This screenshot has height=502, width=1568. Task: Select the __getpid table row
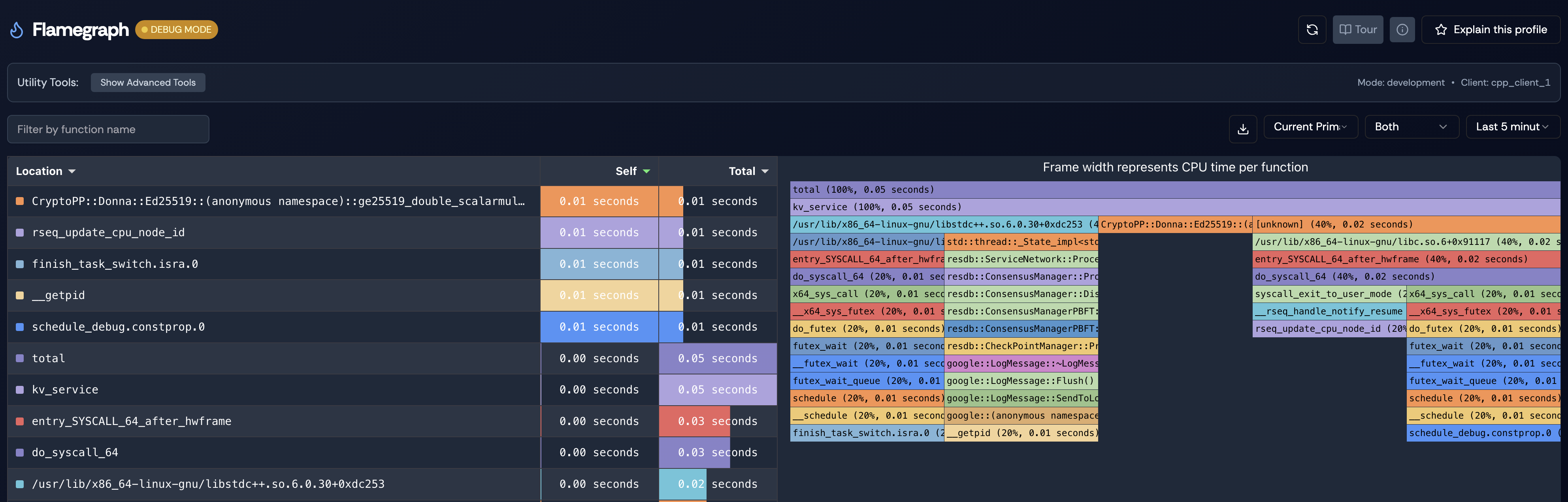pyautogui.click(x=392, y=295)
